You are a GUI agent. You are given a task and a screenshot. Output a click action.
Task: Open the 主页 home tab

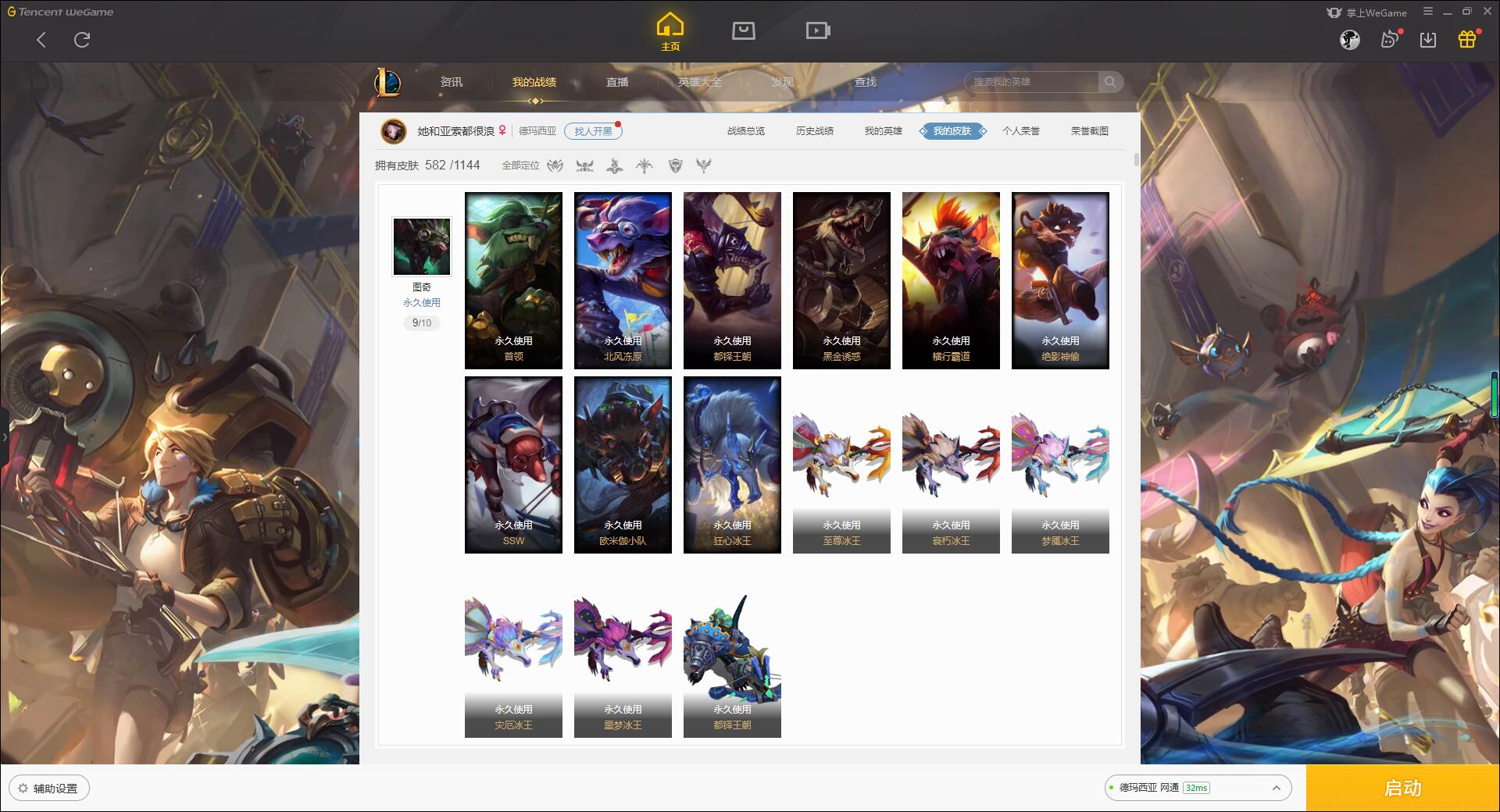point(670,33)
